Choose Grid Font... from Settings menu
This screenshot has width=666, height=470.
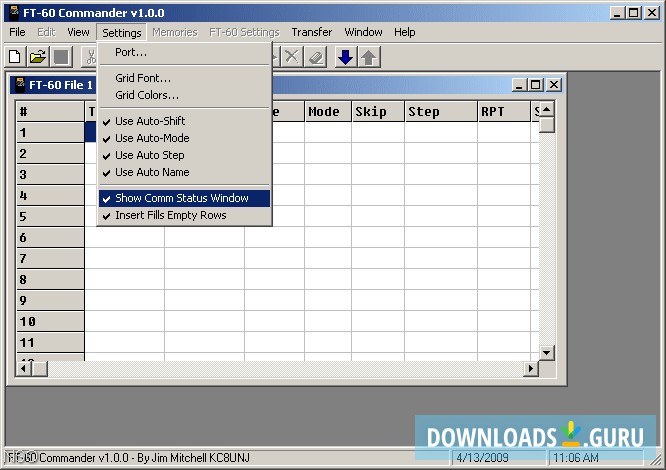click(184, 78)
